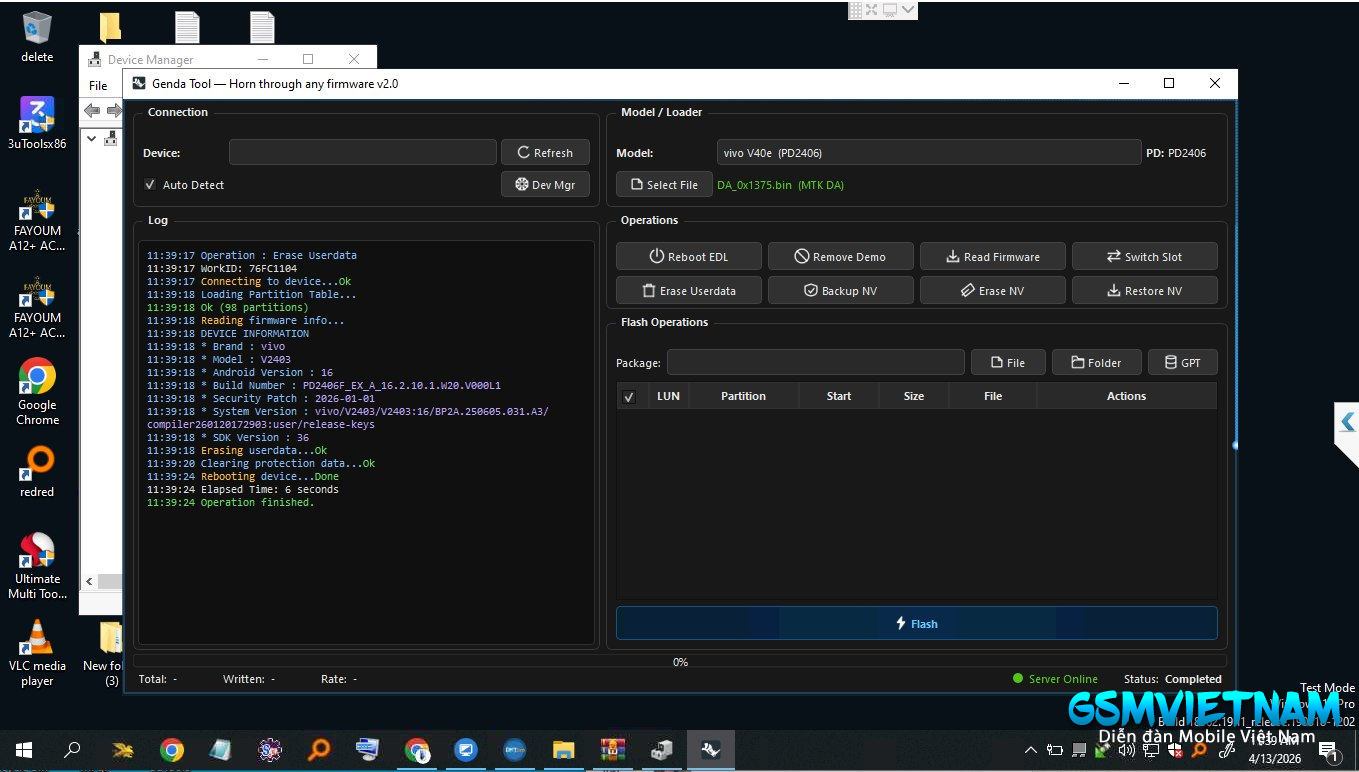This screenshot has width=1359, height=772.
Task: Click Backup NV shield button
Action: coord(840,291)
